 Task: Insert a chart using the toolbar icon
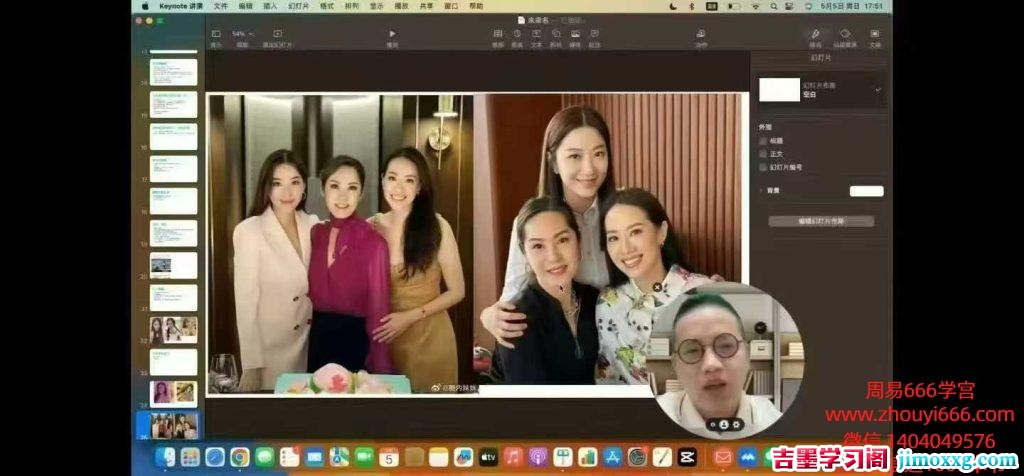pyautogui.click(x=517, y=36)
